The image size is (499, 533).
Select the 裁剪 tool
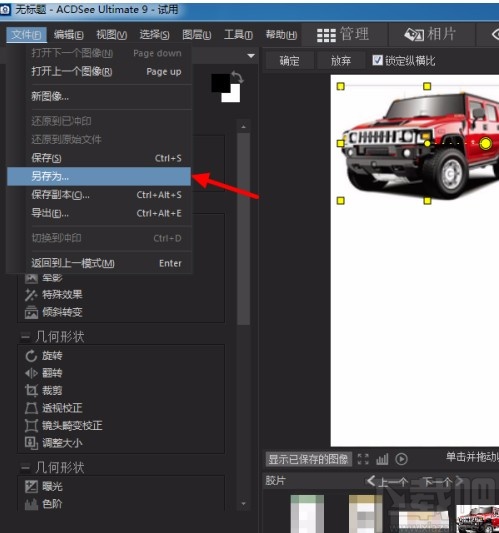coord(44,391)
